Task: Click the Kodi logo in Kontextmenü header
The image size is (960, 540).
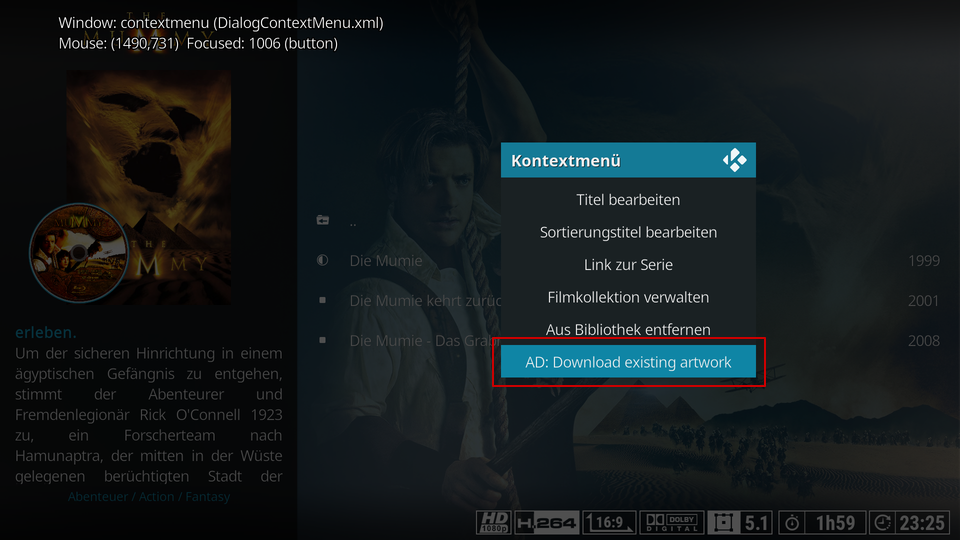Action: 734,160
